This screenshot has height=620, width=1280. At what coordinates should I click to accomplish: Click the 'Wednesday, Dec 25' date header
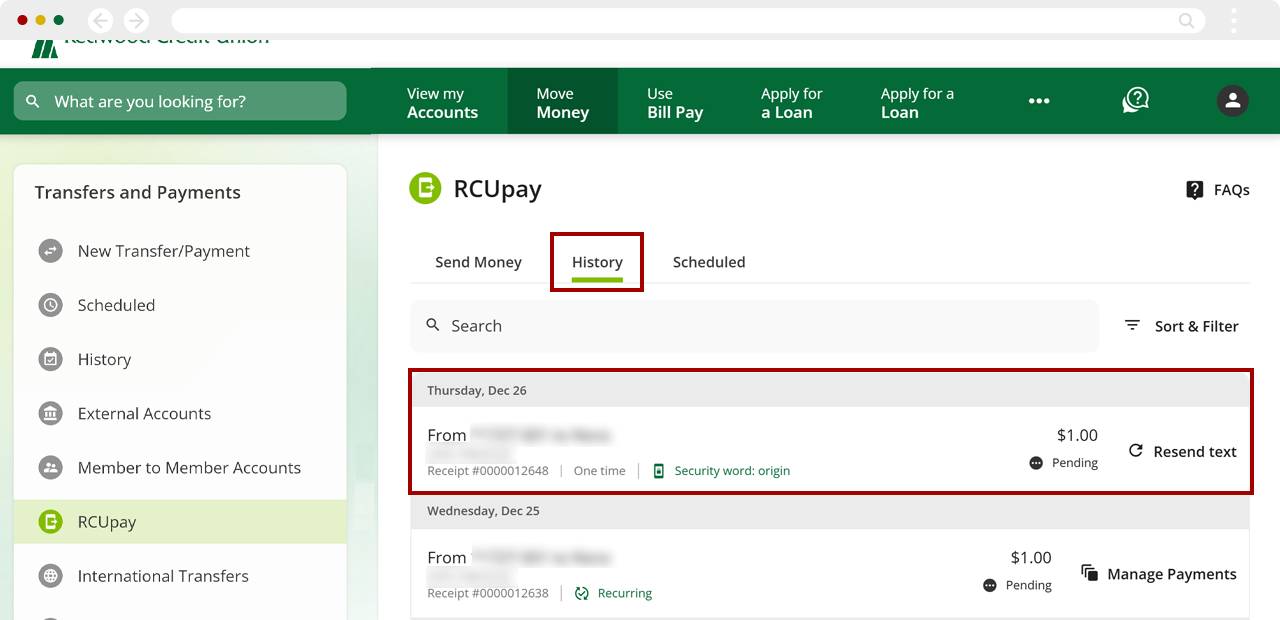pos(483,510)
